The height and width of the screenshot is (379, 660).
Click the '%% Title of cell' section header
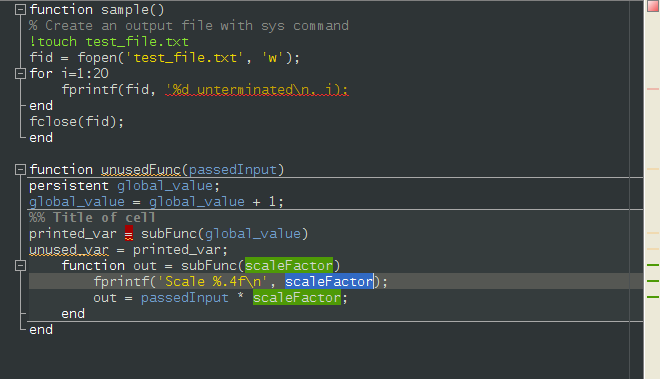[x=92, y=218]
